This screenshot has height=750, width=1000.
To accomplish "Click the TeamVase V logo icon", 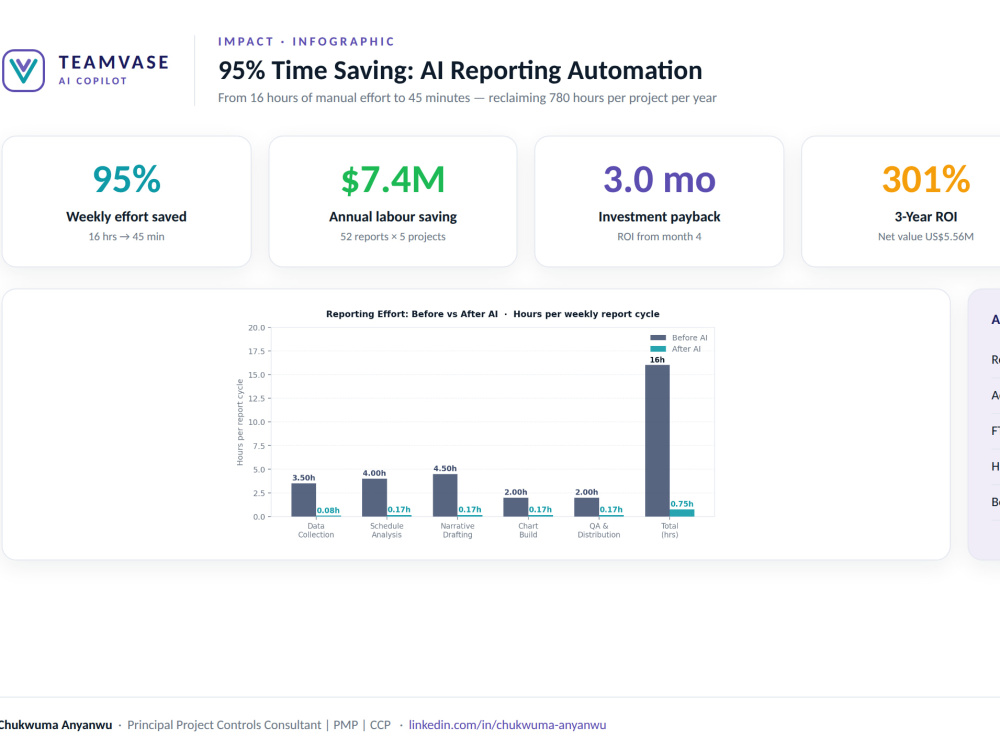I will click(x=24, y=71).
